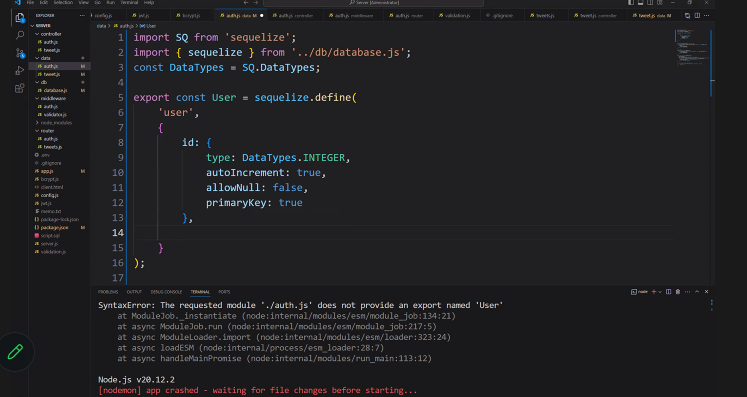Open terminal panel more actions ellipsis

pos(687,292)
